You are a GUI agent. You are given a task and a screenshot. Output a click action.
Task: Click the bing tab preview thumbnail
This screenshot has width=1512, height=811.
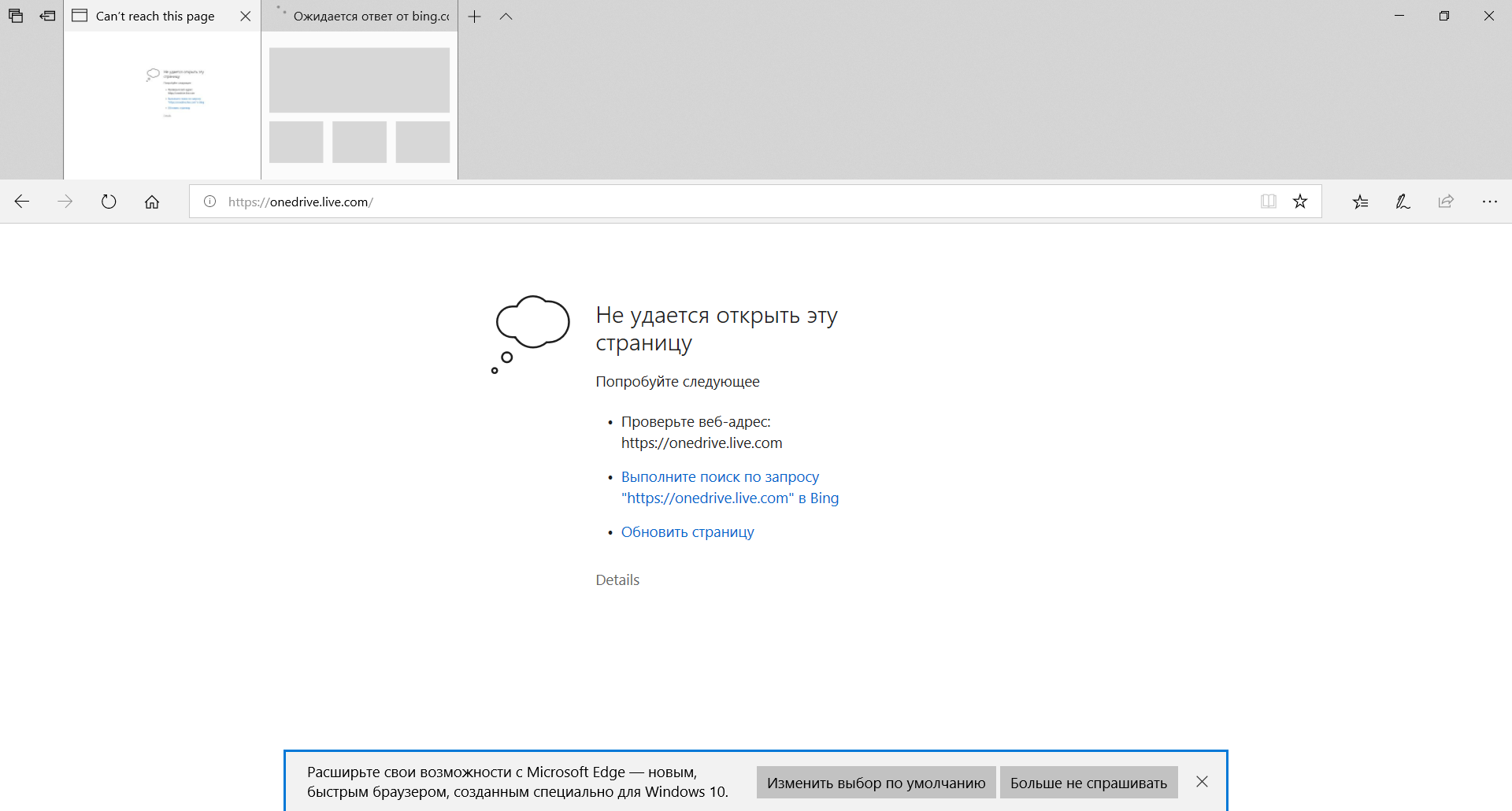359,105
